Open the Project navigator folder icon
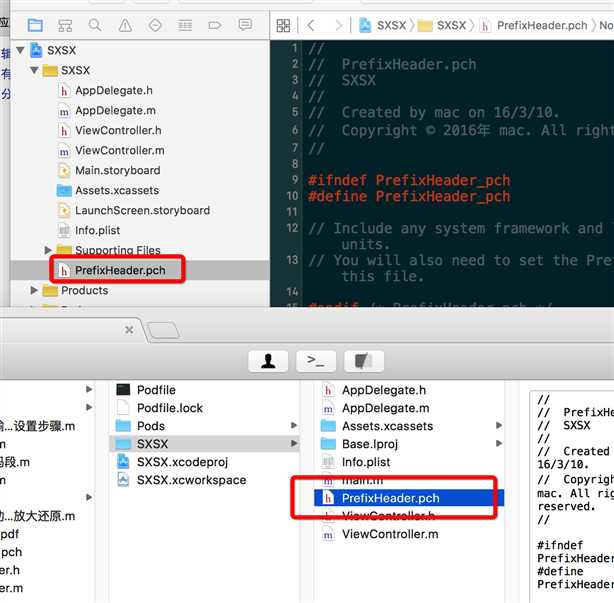The height and width of the screenshot is (603, 614). (35, 25)
